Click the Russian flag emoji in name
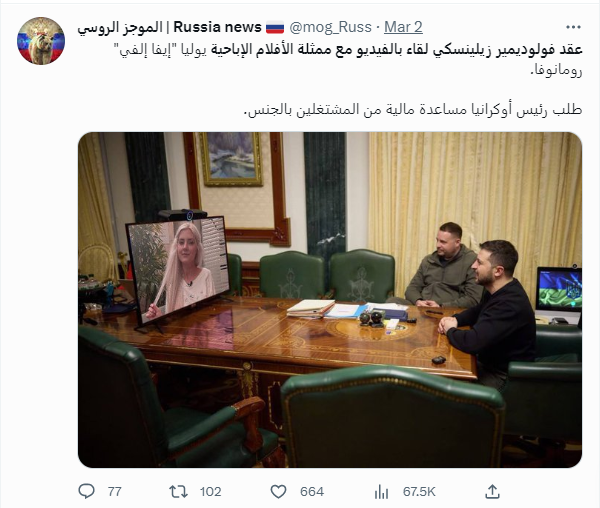The height and width of the screenshot is (508, 600). [275, 28]
